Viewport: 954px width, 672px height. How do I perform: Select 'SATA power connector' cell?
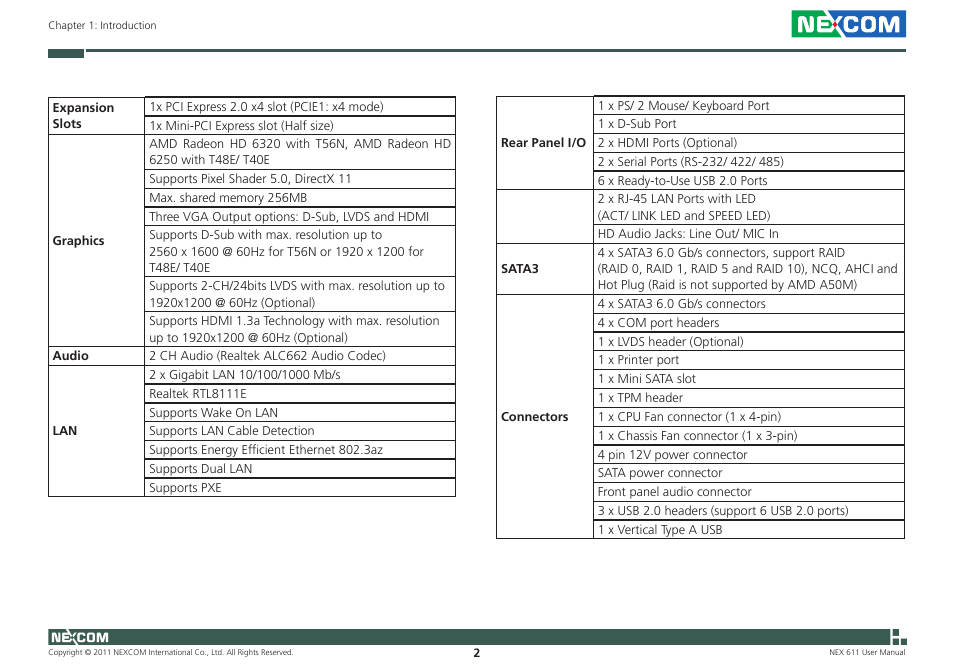click(x=749, y=473)
